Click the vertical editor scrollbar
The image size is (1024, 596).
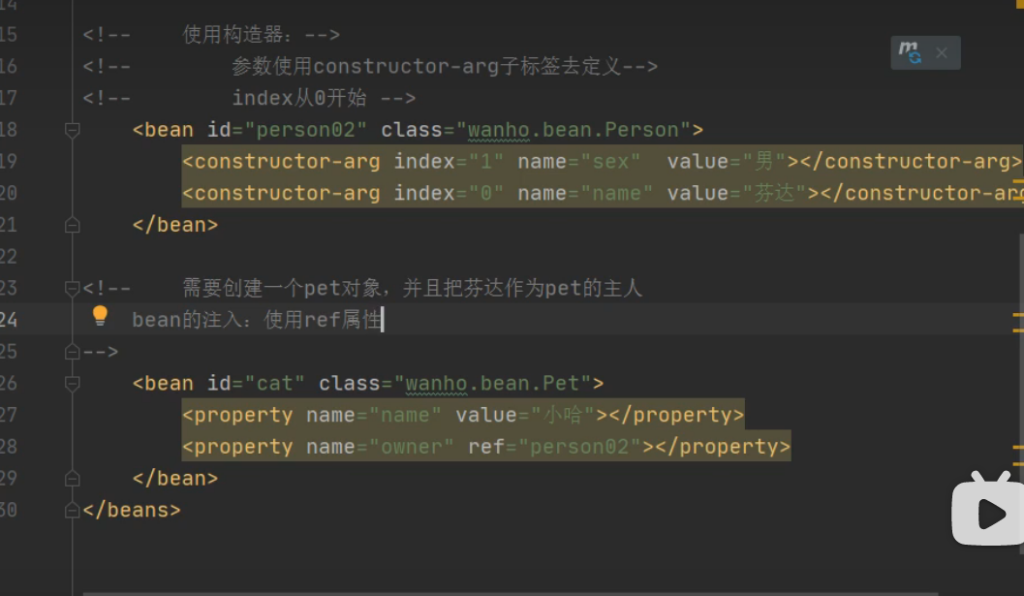[1020, 300]
